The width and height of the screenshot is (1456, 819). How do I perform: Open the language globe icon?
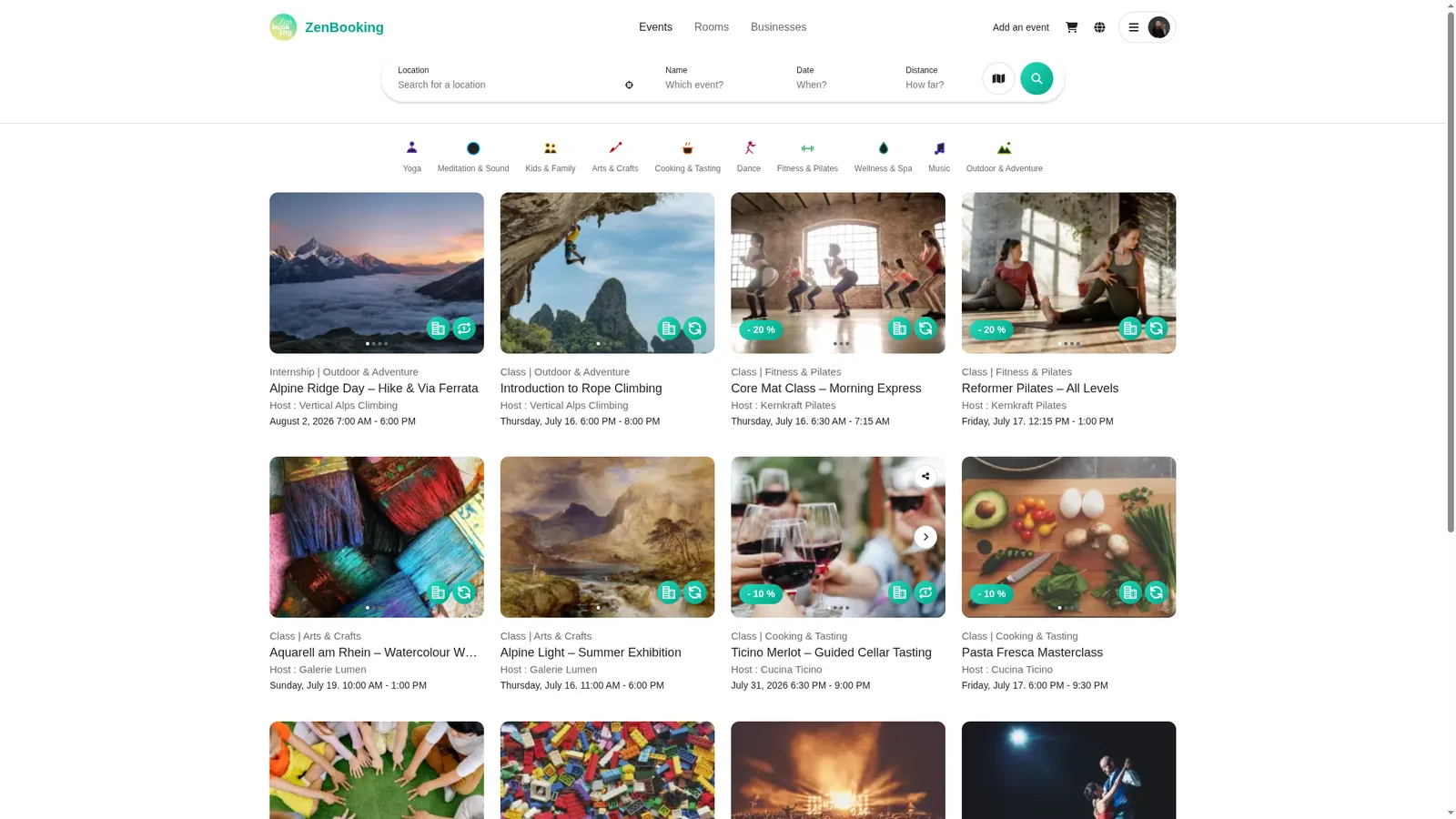pyautogui.click(x=1099, y=27)
